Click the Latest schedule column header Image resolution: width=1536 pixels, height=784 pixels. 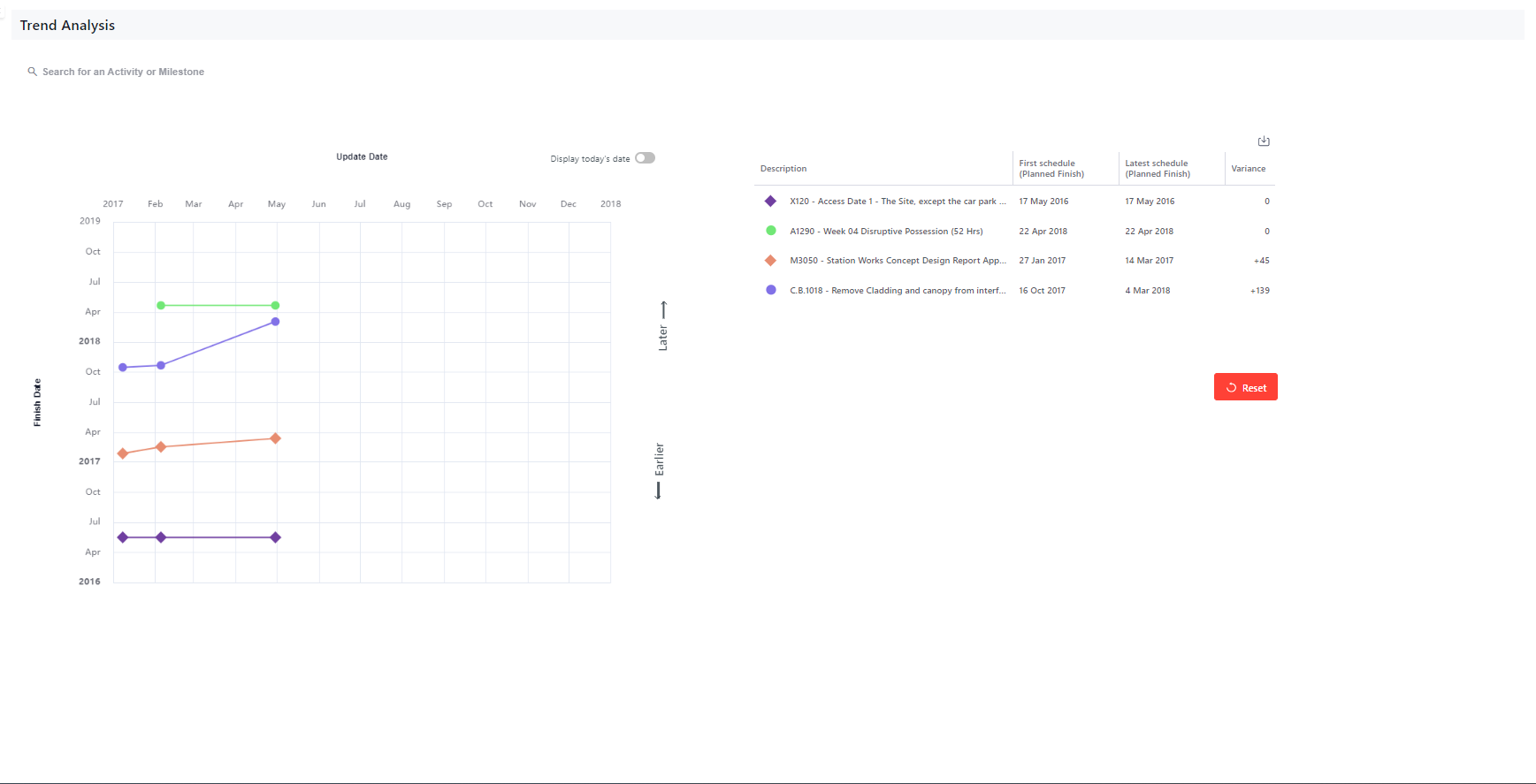(x=1157, y=169)
